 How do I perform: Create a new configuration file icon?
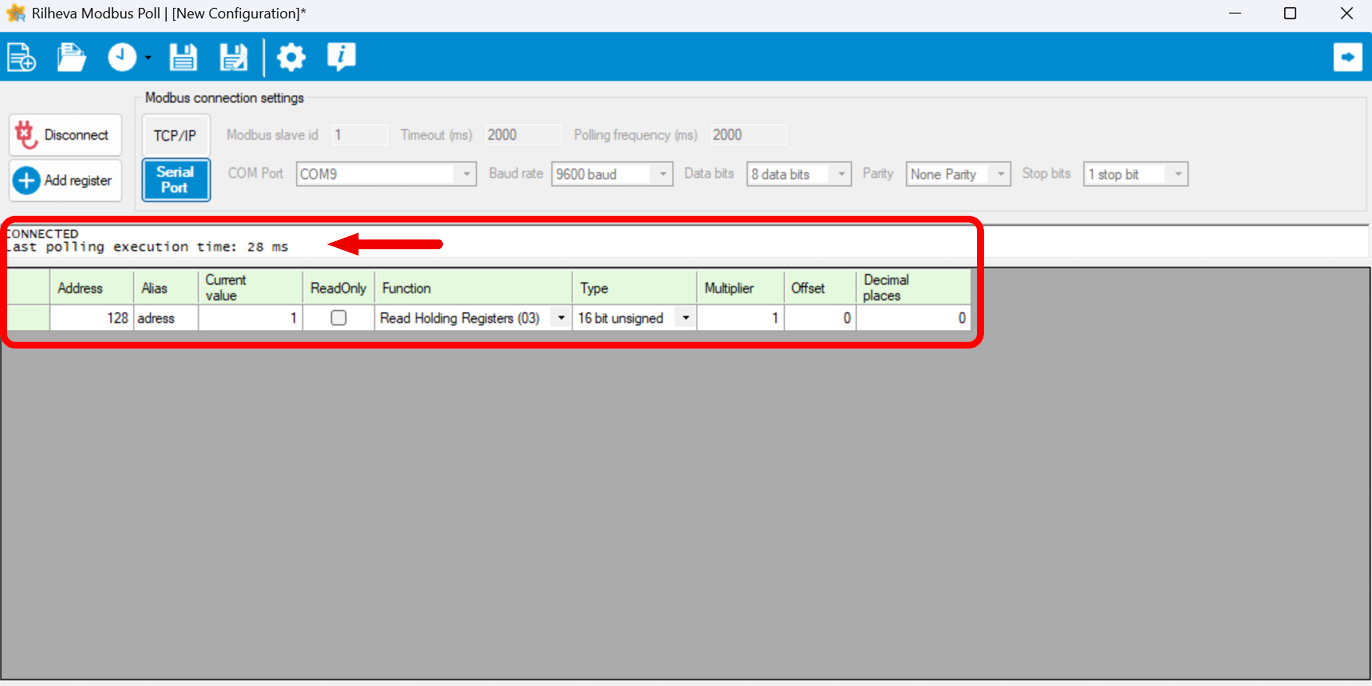[22, 57]
